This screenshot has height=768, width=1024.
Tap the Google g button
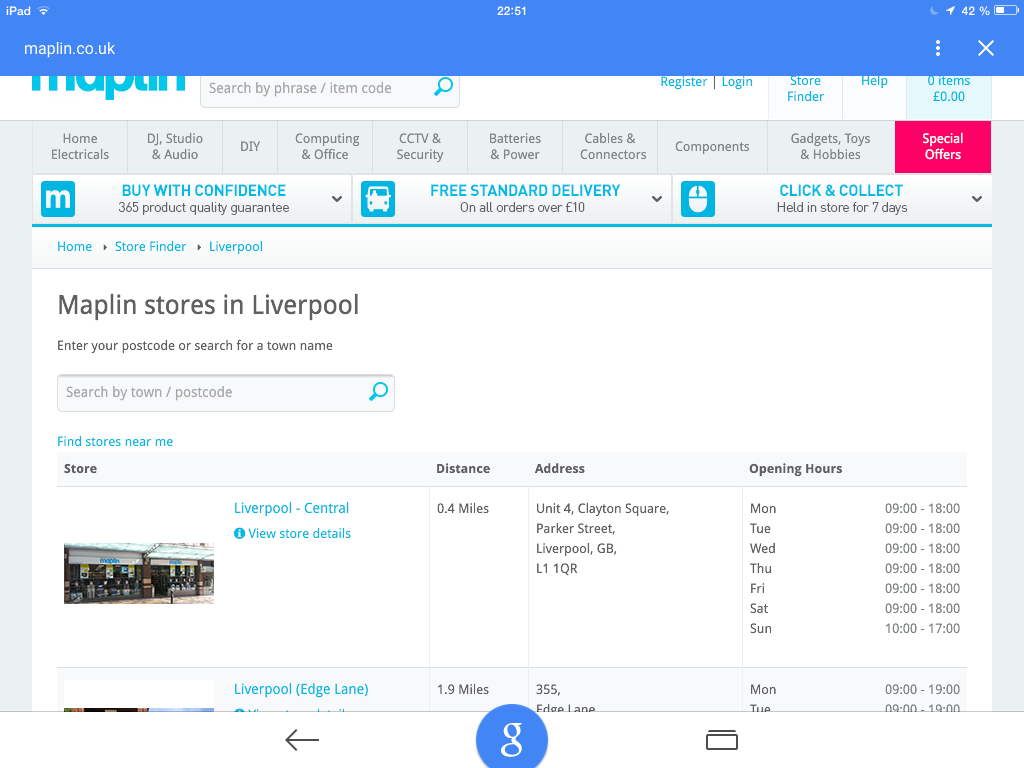[x=511, y=738]
